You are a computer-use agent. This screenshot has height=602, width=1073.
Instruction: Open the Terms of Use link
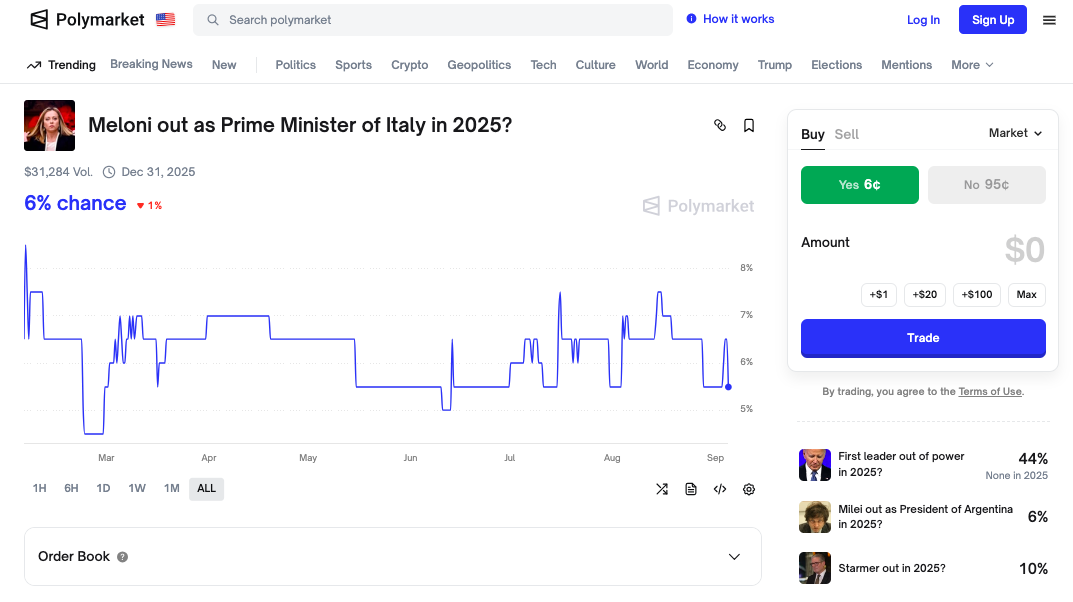coord(990,392)
